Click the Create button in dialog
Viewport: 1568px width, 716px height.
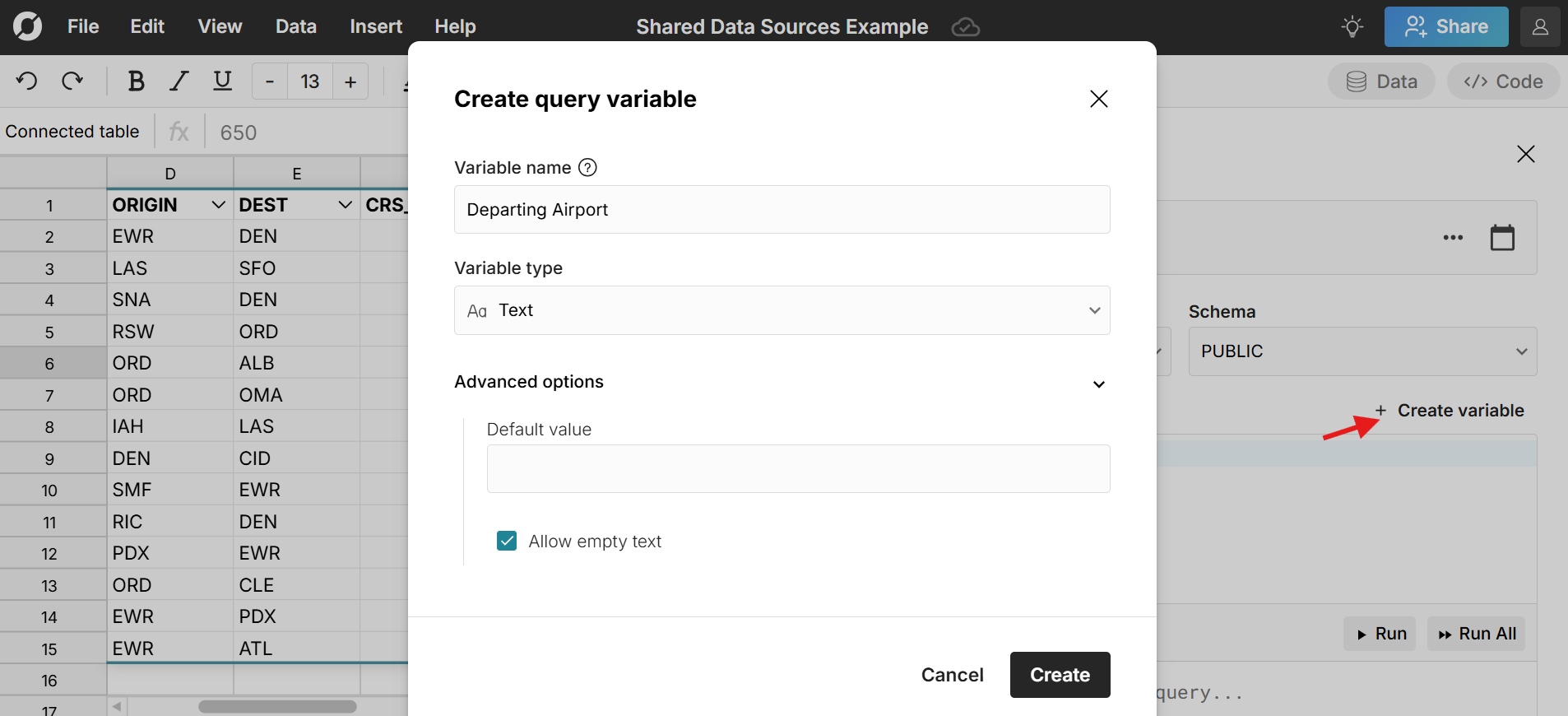(x=1060, y=675)
